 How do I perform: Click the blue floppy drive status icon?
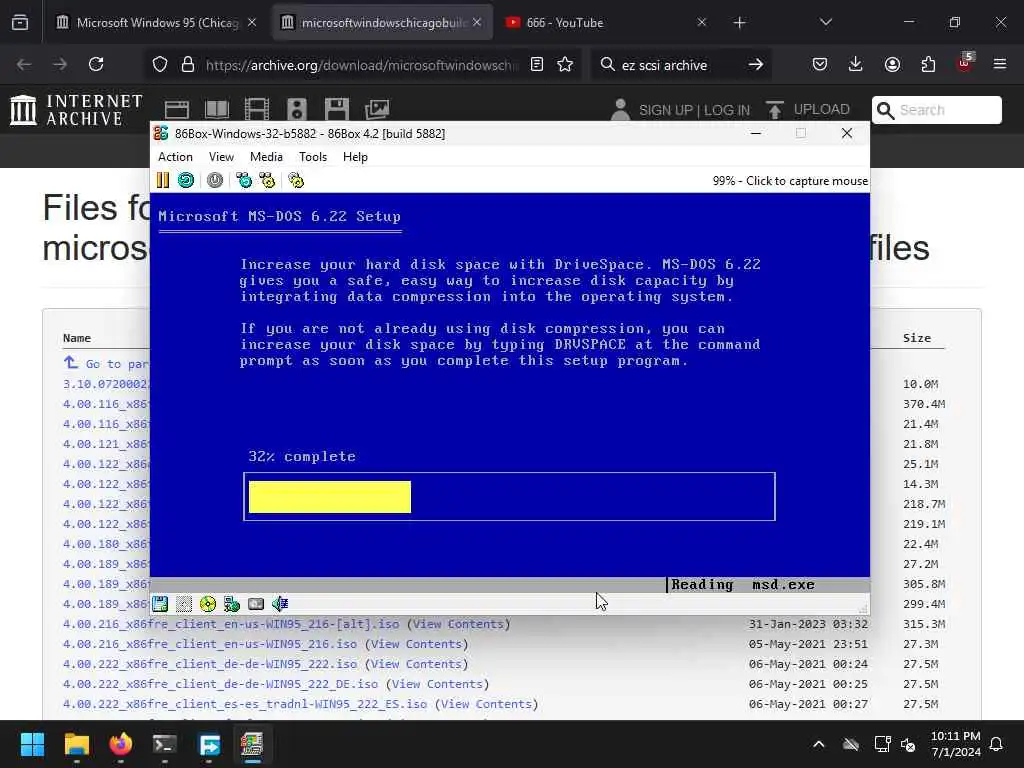[x=160, y=604]
